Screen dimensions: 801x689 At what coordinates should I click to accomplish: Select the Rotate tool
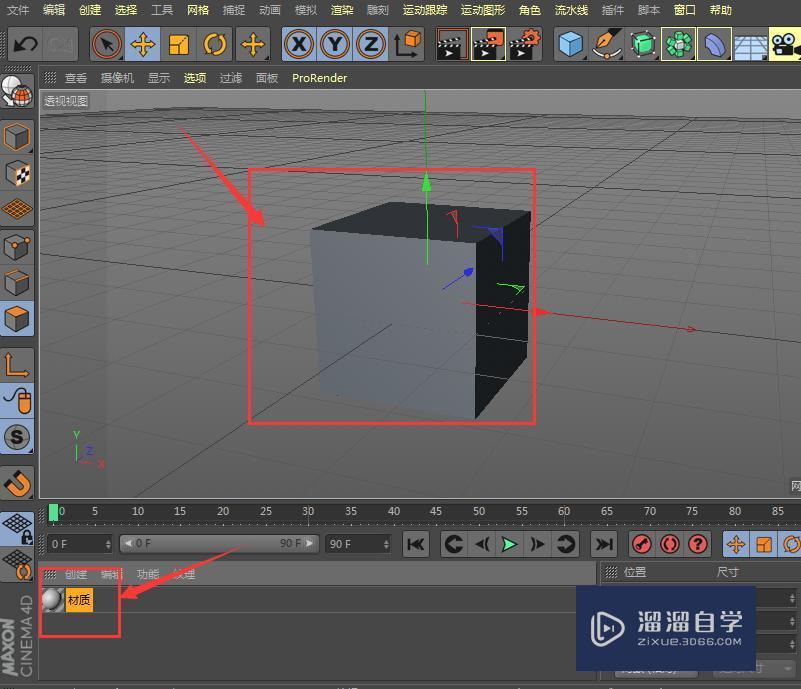point(216,44)
